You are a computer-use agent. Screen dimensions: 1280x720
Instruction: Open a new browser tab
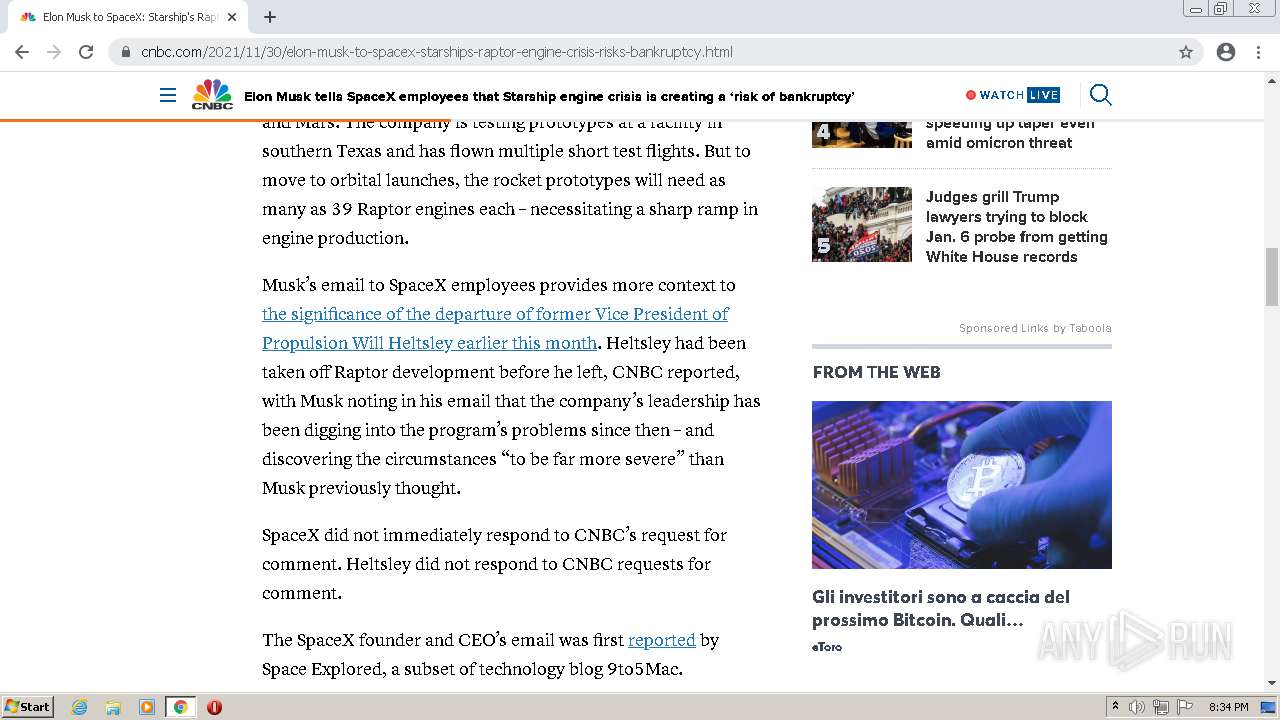tap(270, 17)
